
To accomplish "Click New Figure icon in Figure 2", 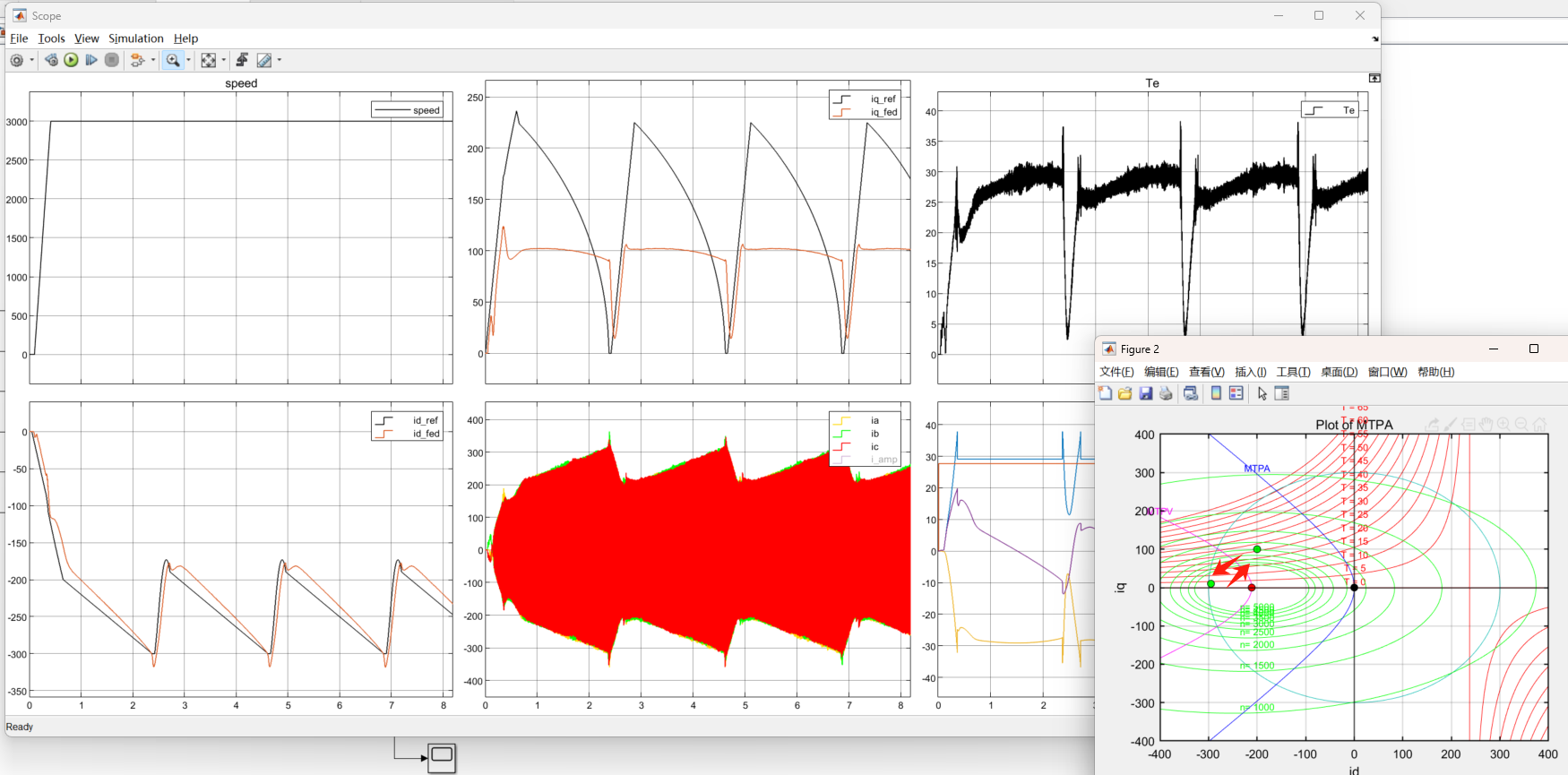I will click(1105, 393).
